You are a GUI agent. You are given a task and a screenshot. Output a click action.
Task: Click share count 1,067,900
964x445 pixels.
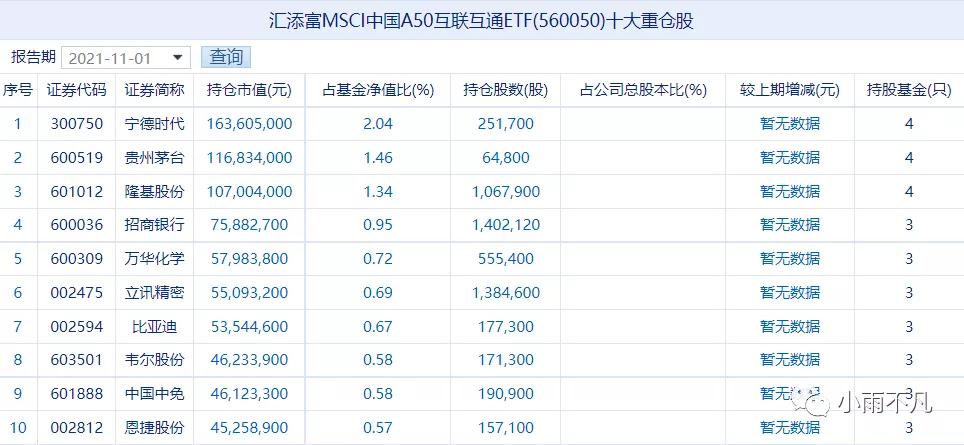coord(505,192)
